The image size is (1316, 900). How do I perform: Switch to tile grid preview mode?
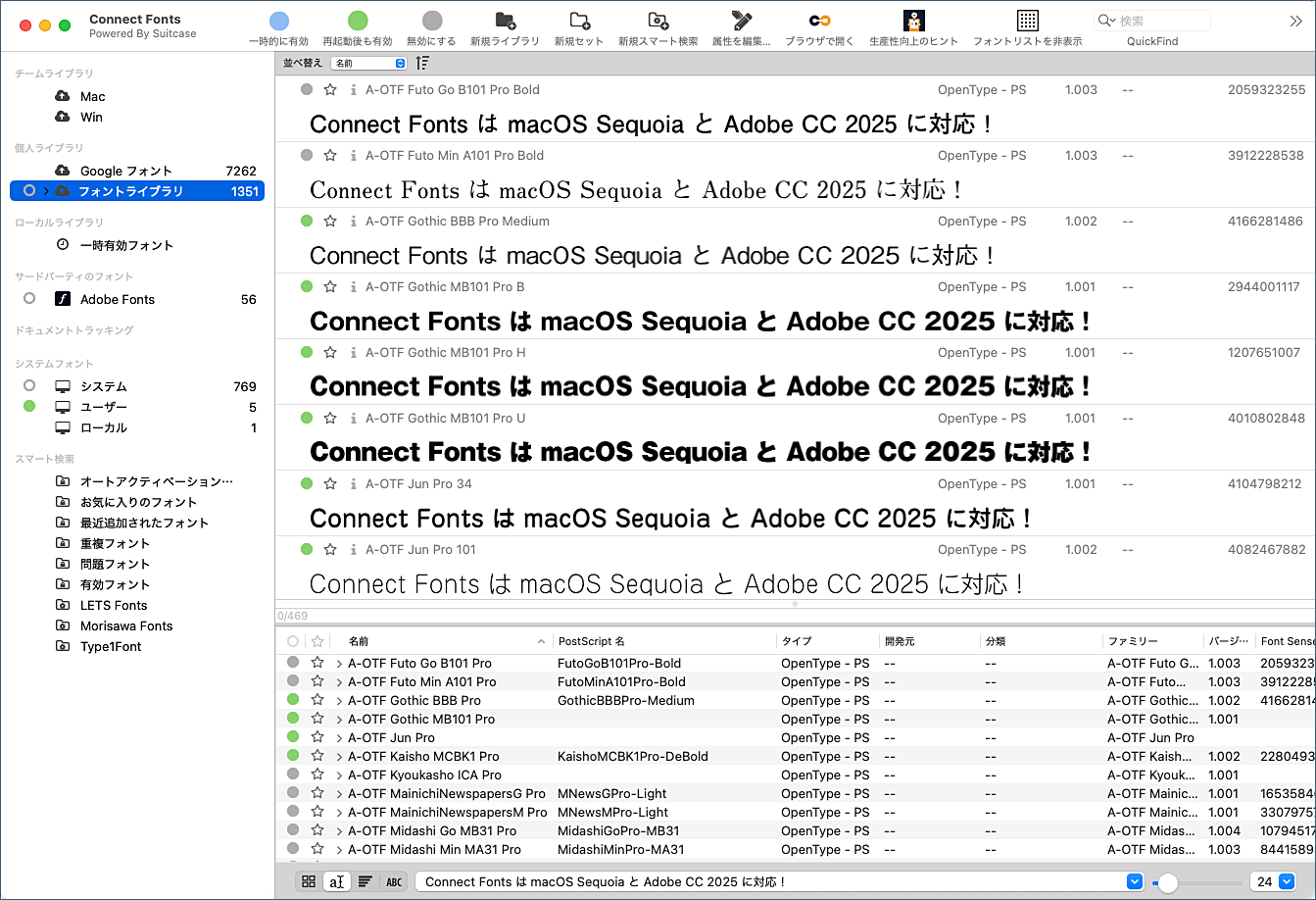pyautogui.click(x=309, y=881)
